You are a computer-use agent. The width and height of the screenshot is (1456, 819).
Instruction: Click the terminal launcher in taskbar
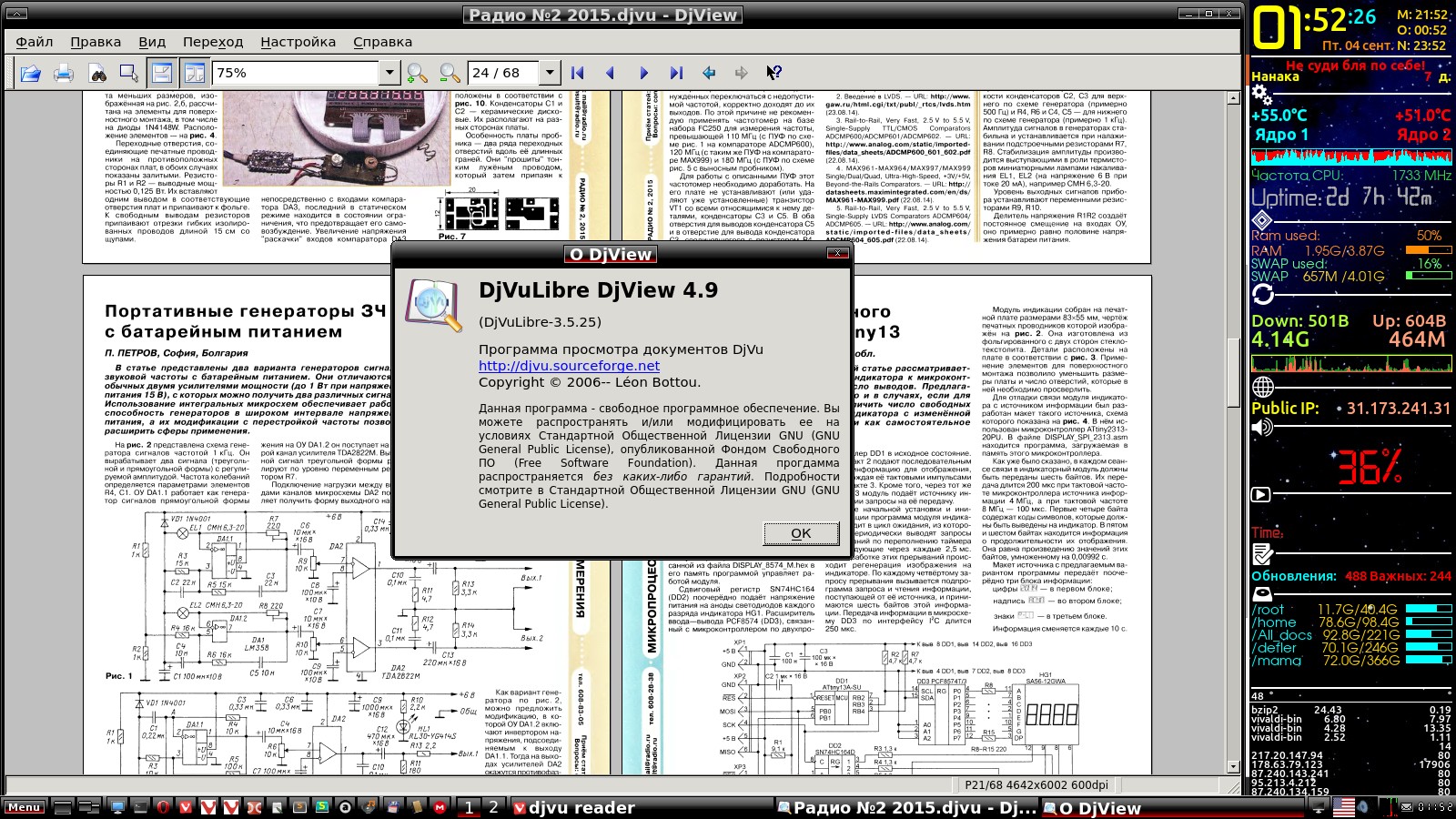139,807
